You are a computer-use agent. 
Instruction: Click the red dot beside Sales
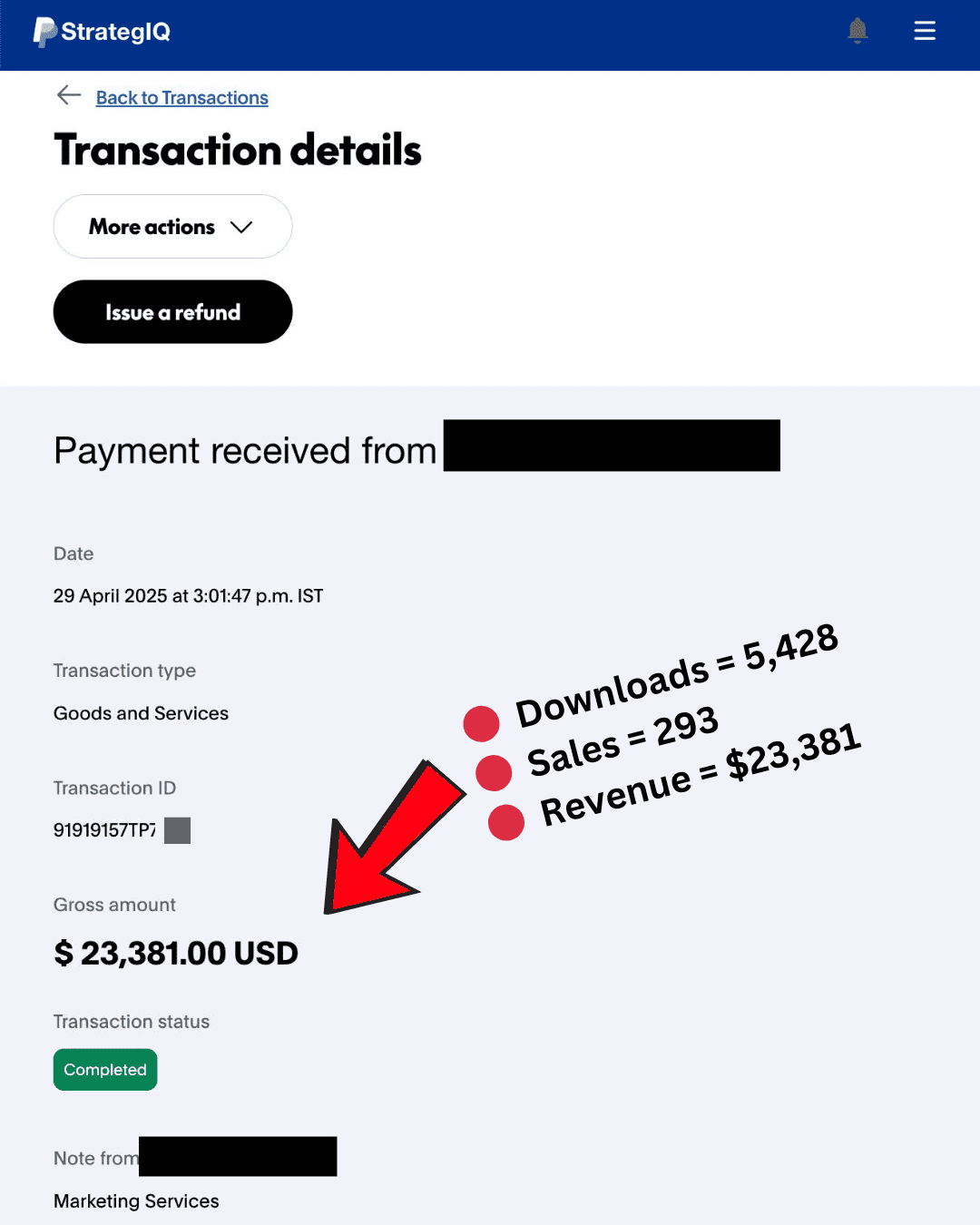pos(494,772)
